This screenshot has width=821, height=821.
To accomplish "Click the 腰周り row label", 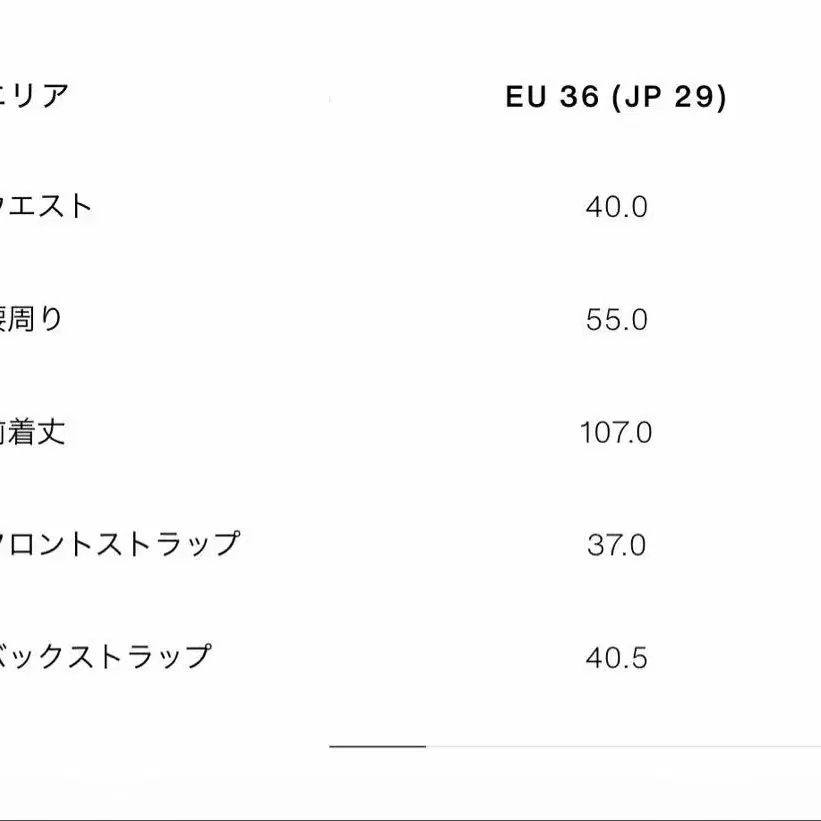I will pos(31,320).
